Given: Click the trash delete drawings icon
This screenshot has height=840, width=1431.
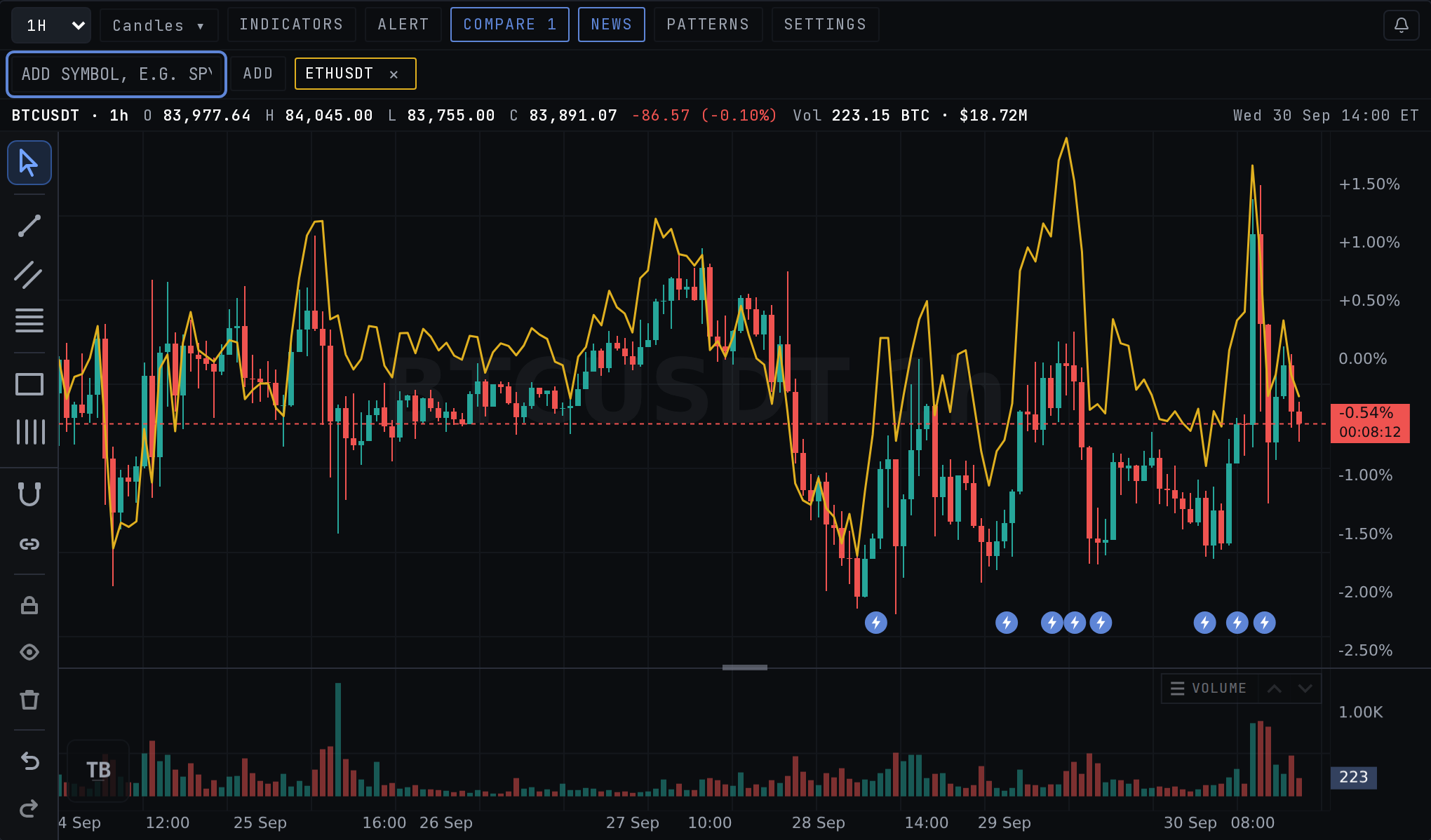Looking at the screenshot, I should pyautogui.click(x=29, y=699).
